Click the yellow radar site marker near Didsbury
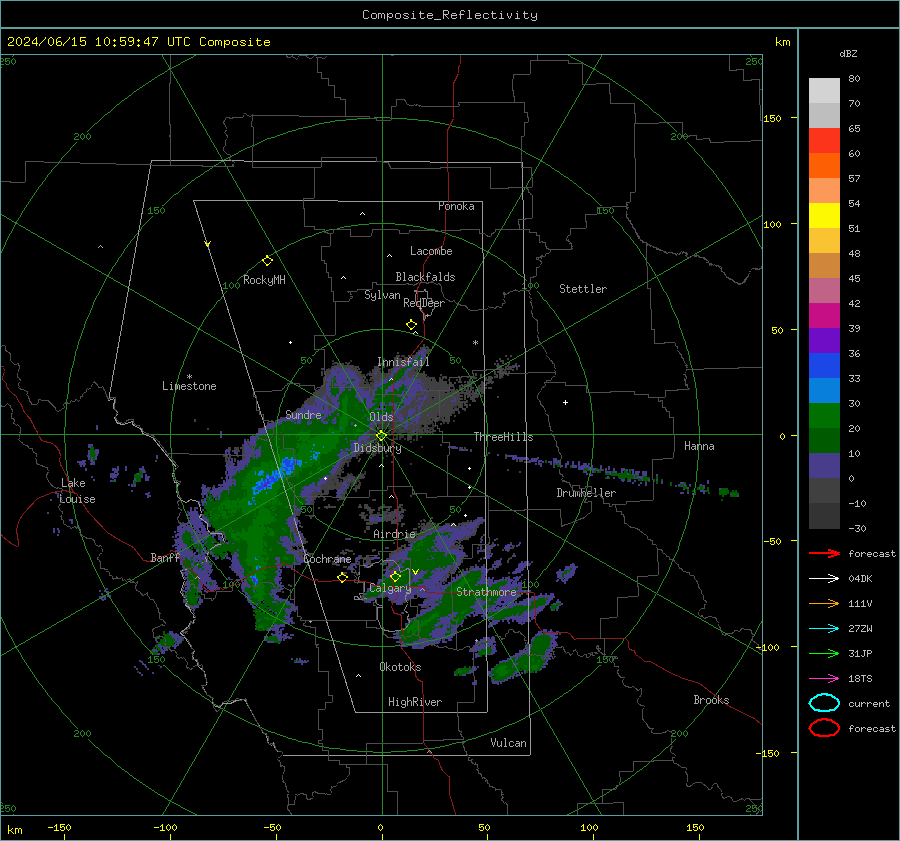 (381, 436)
